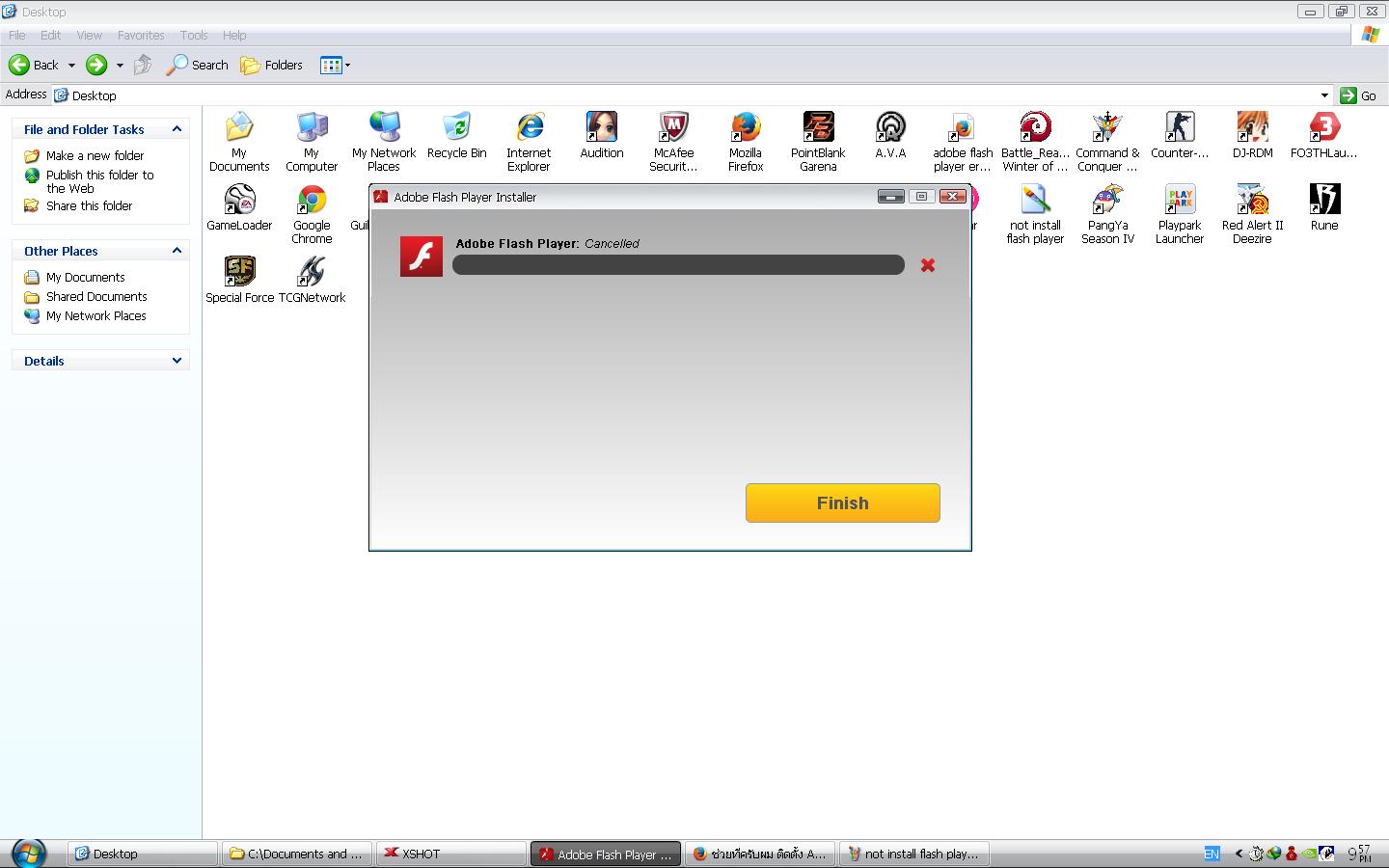Click the Flash Player logo in installer

(422, 257)
